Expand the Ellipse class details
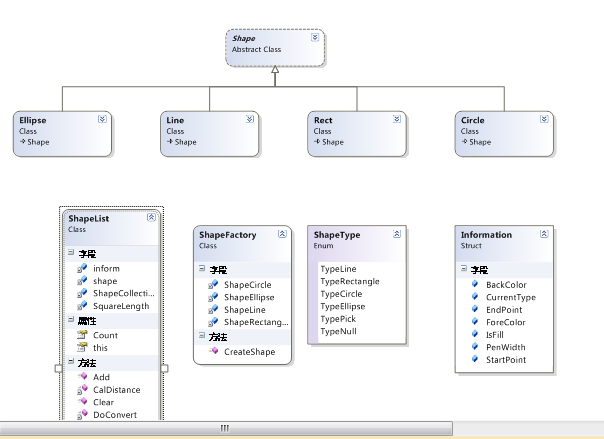Viewport: 604px width, 439px height. tap(102, 119)
